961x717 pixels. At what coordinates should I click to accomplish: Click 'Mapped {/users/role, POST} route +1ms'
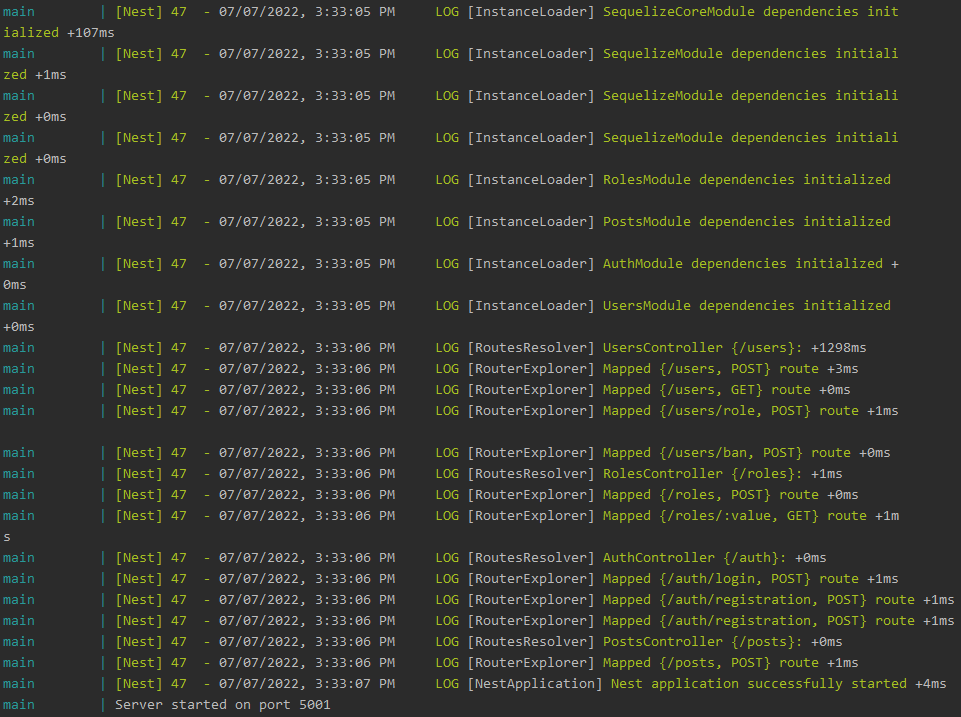[751, 411]
